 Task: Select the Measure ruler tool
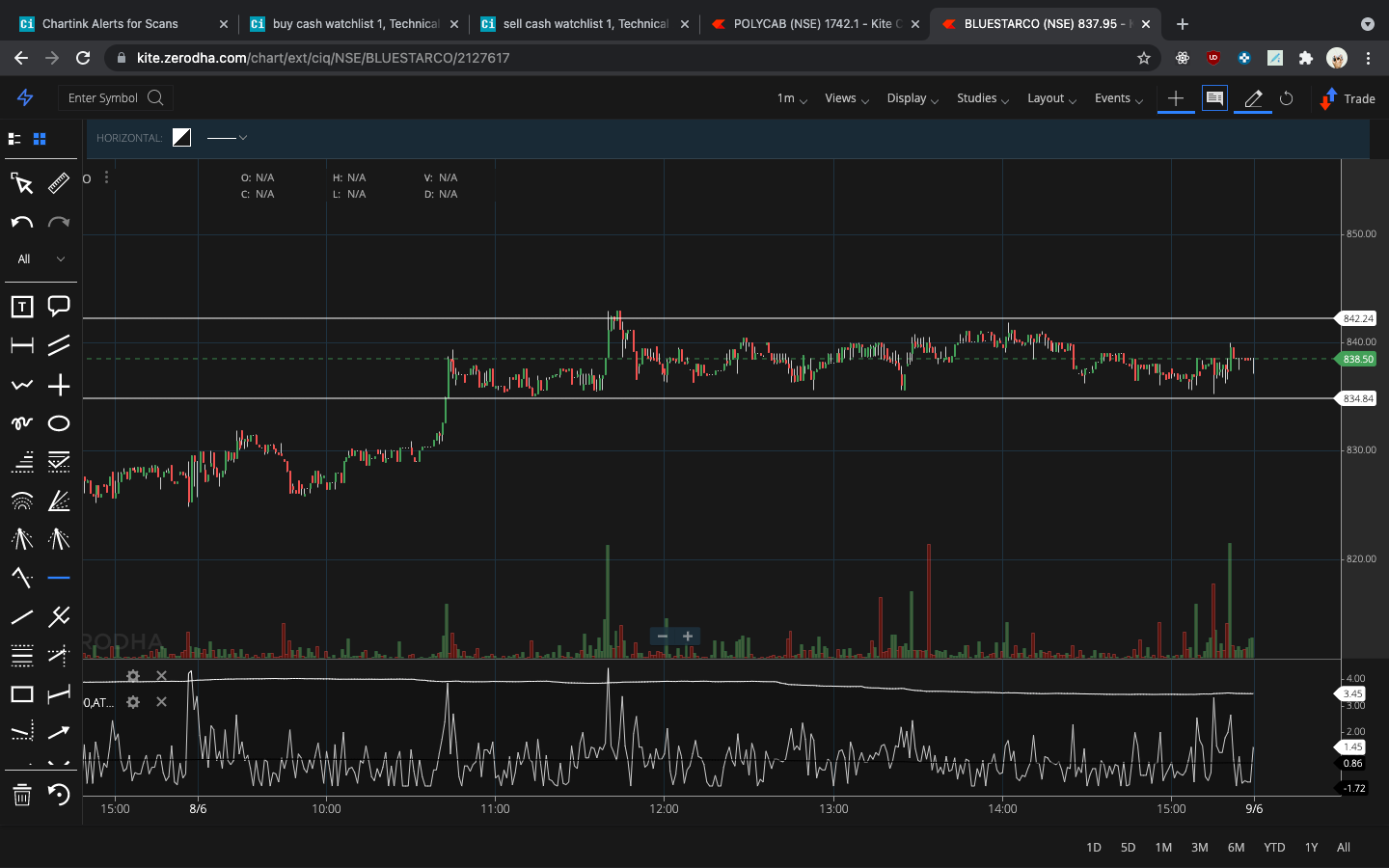tap(59, 183)
